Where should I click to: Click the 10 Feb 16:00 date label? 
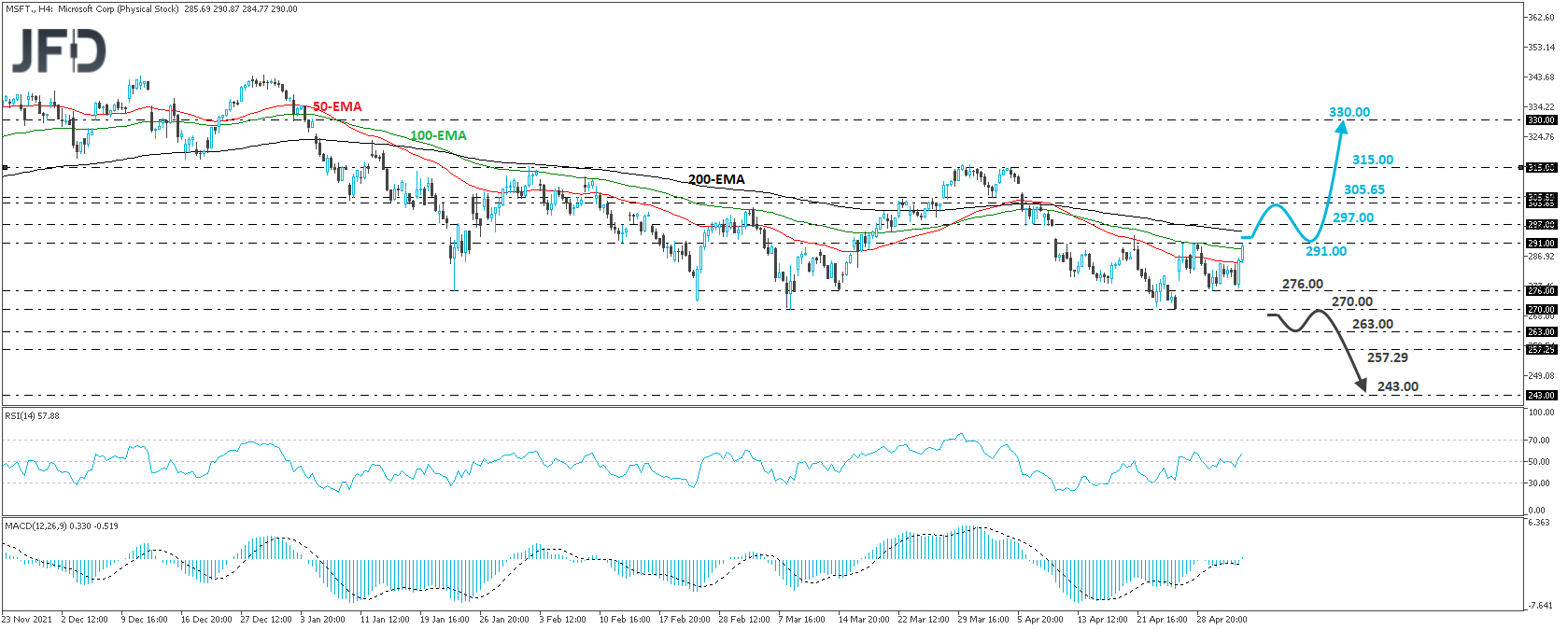[x=625, y=620]
